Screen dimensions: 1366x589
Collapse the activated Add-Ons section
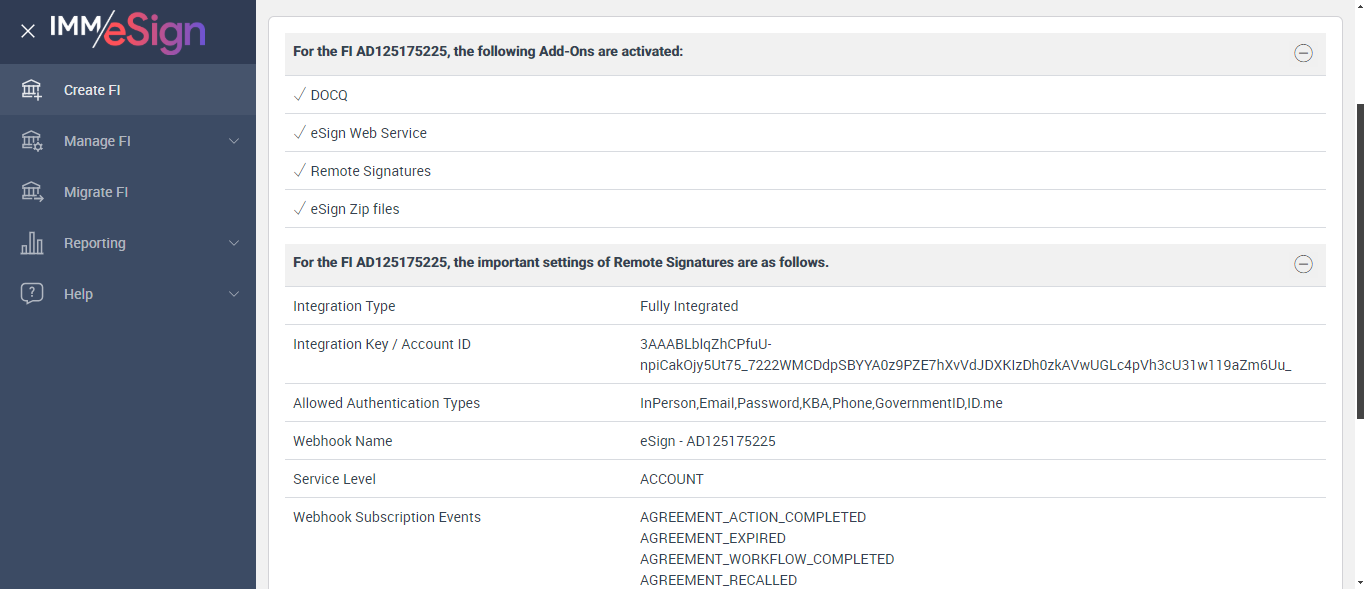pyautogui.click(x=1303, y=54)
